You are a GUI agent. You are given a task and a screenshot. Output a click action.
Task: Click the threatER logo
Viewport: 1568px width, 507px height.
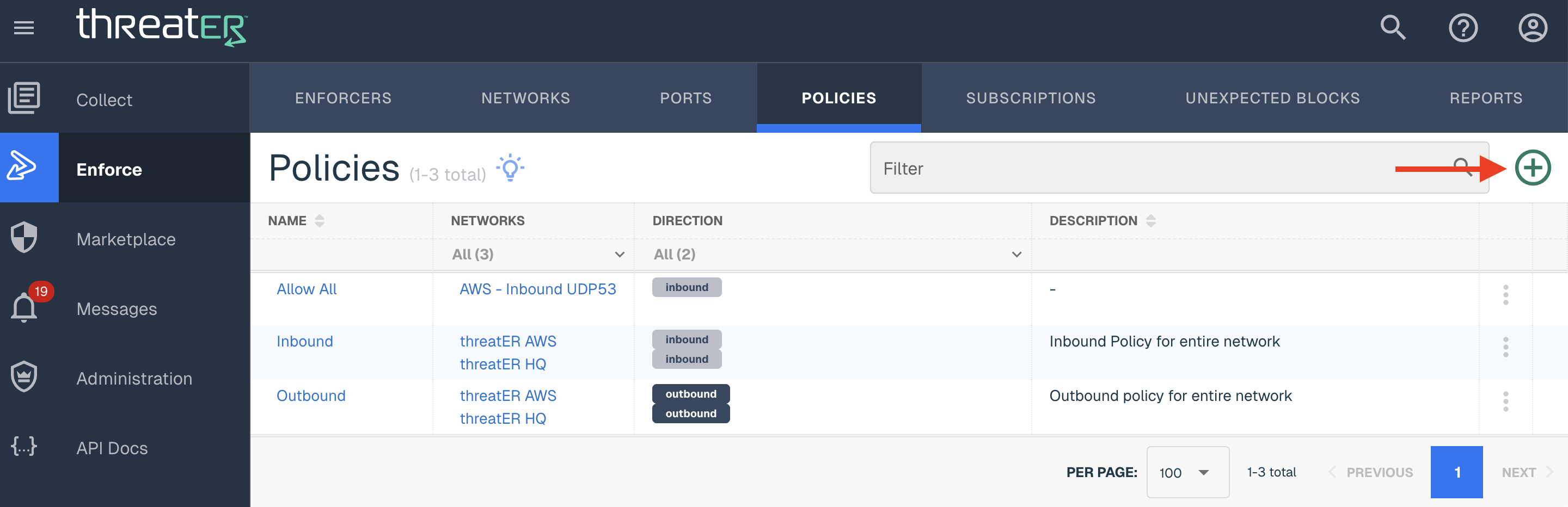[x=161, y=27]
